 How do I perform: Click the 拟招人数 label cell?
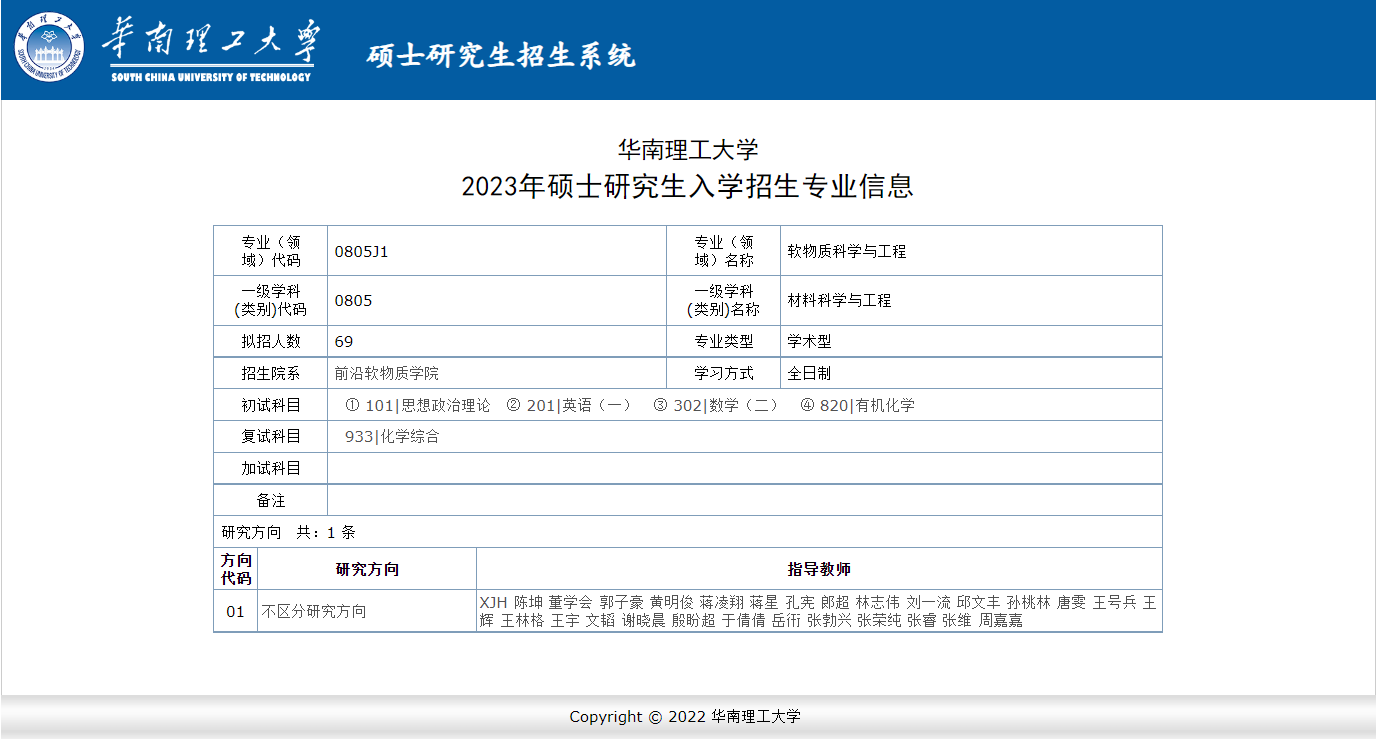[270, 341]
